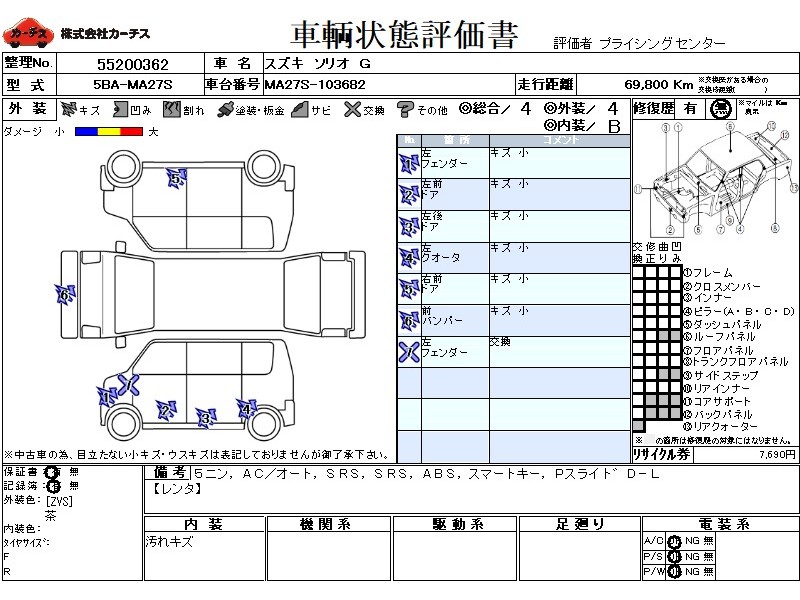This screenshot has height=600, width=800.
Task: Click the 塗装・板金 paint legend icon
Action: coord(226,109)
